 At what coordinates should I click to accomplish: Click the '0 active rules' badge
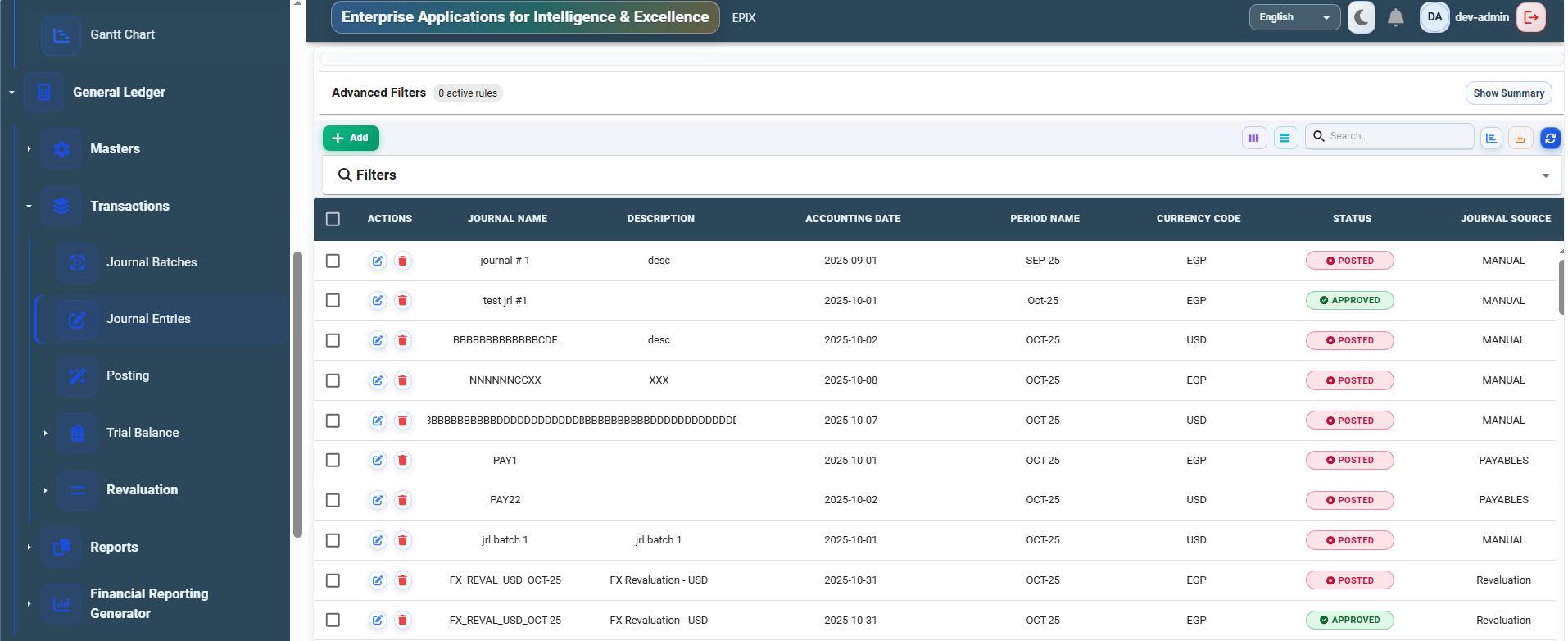pyautogui.click(x=468, y=93)
